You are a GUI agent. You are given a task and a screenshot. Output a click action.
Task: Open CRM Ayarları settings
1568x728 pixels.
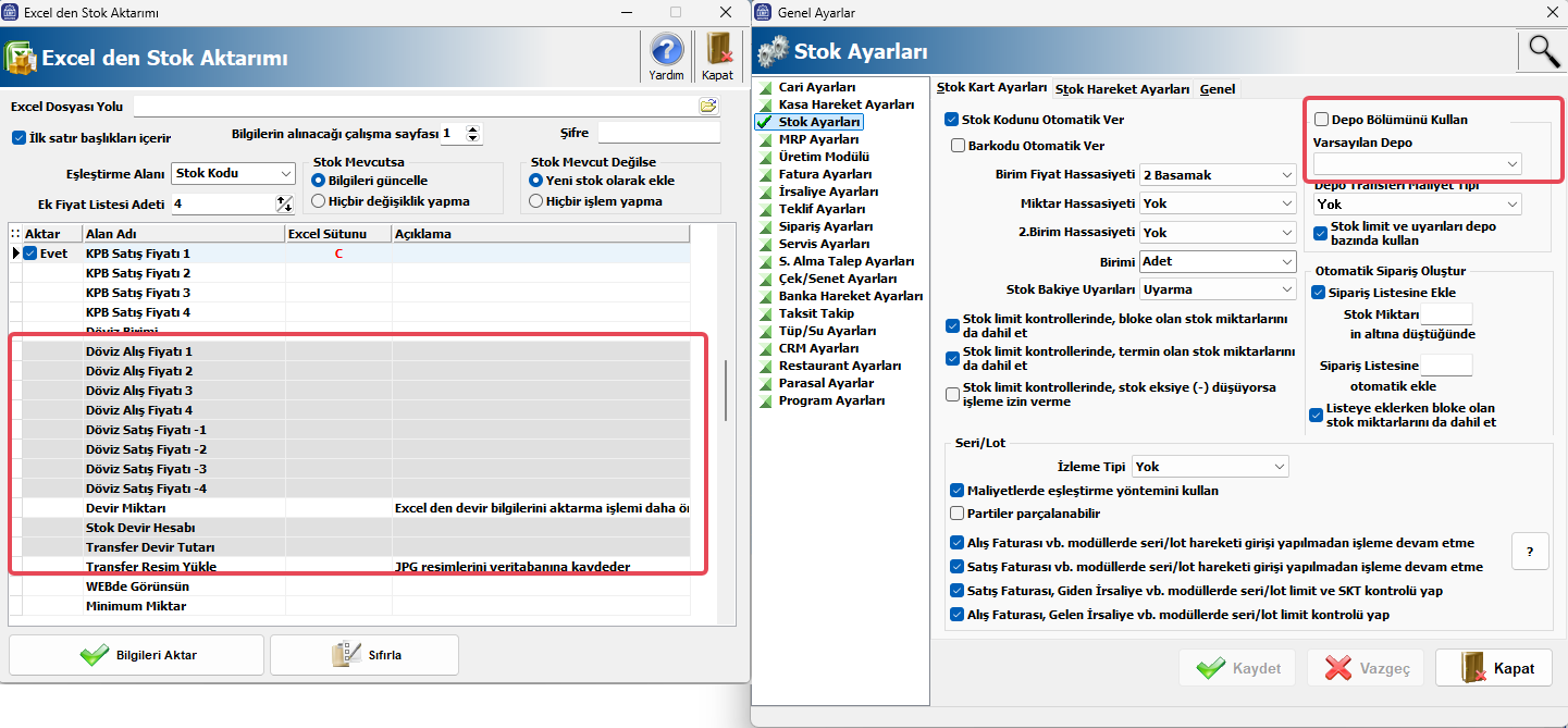point(818,348)
